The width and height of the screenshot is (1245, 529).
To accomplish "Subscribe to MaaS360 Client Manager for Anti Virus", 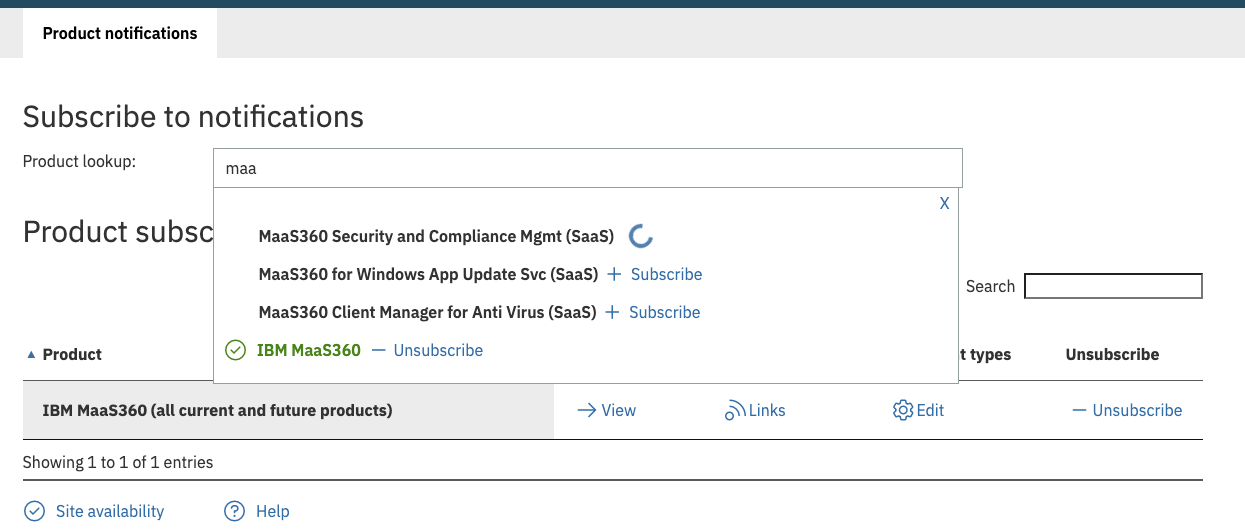I will tap(664, 312).
